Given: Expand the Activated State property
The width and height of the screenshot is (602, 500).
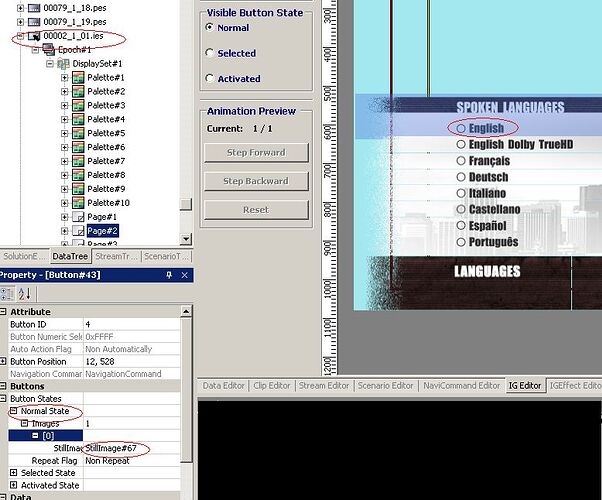Looking at the screenshot, I should pos(14,485).
